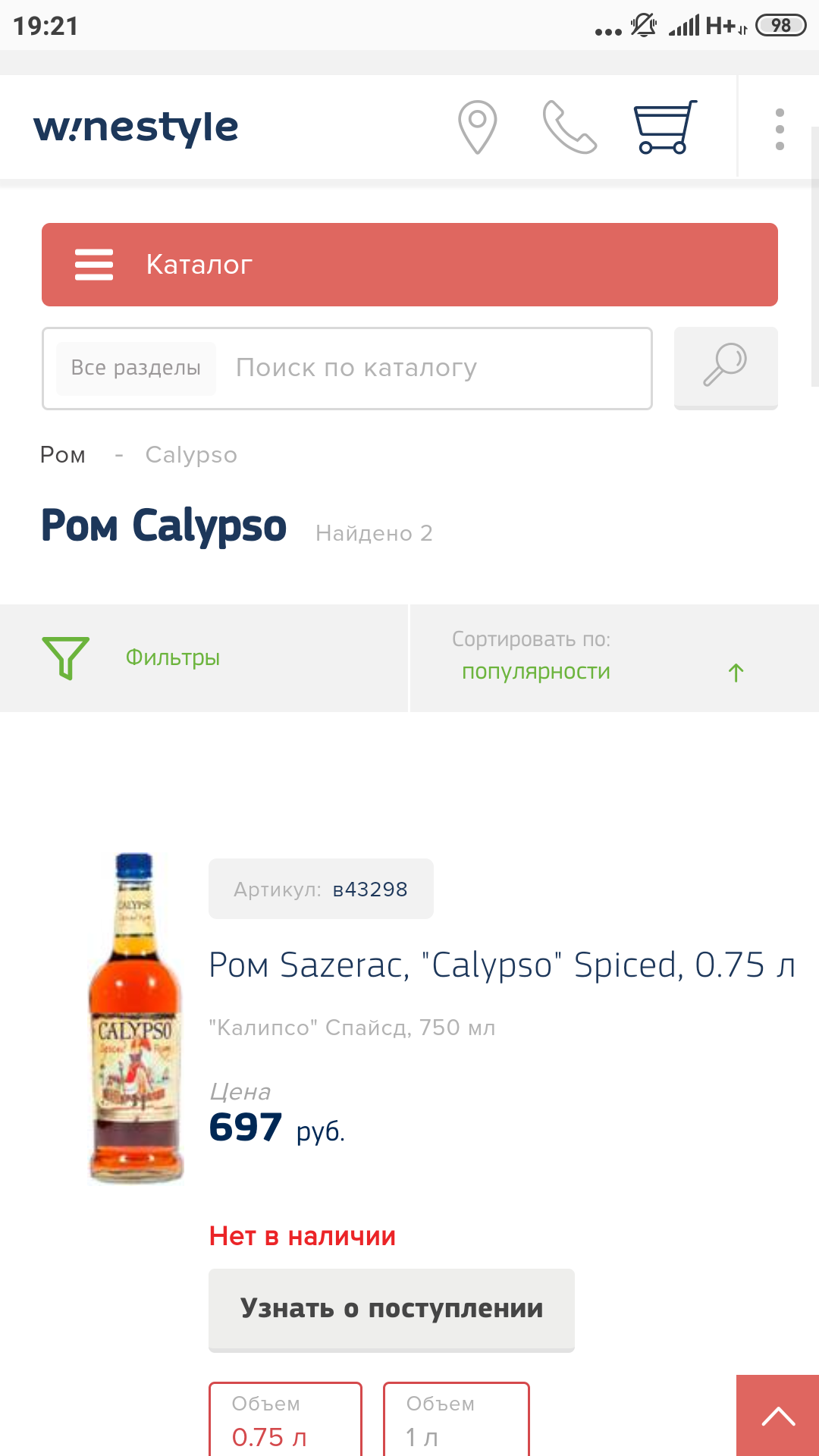Select the 1 л volume option
Screen dimensions: 819x1456
(x=457, y=1419)
